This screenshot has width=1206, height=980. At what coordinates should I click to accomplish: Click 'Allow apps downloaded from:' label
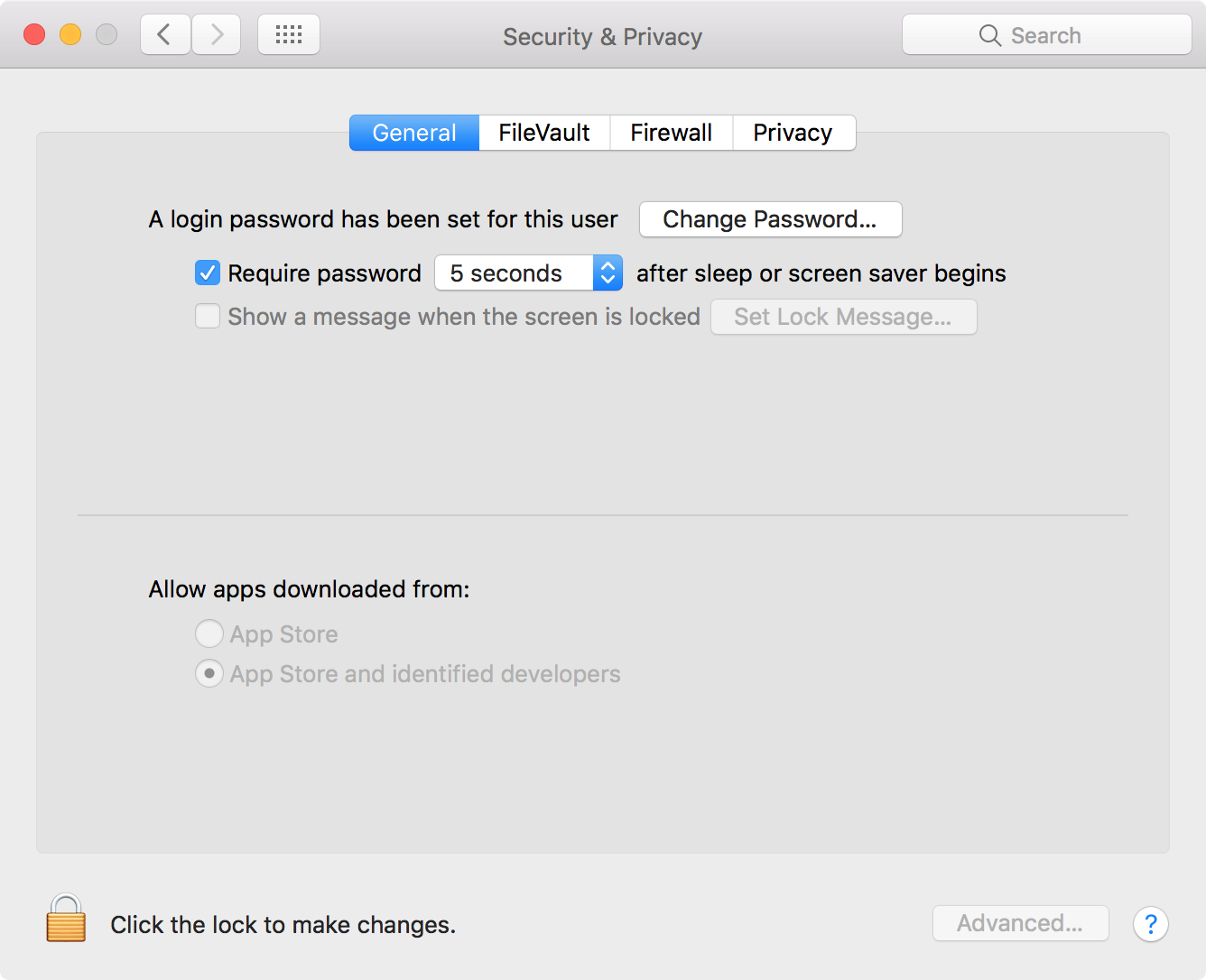(309, 589)
